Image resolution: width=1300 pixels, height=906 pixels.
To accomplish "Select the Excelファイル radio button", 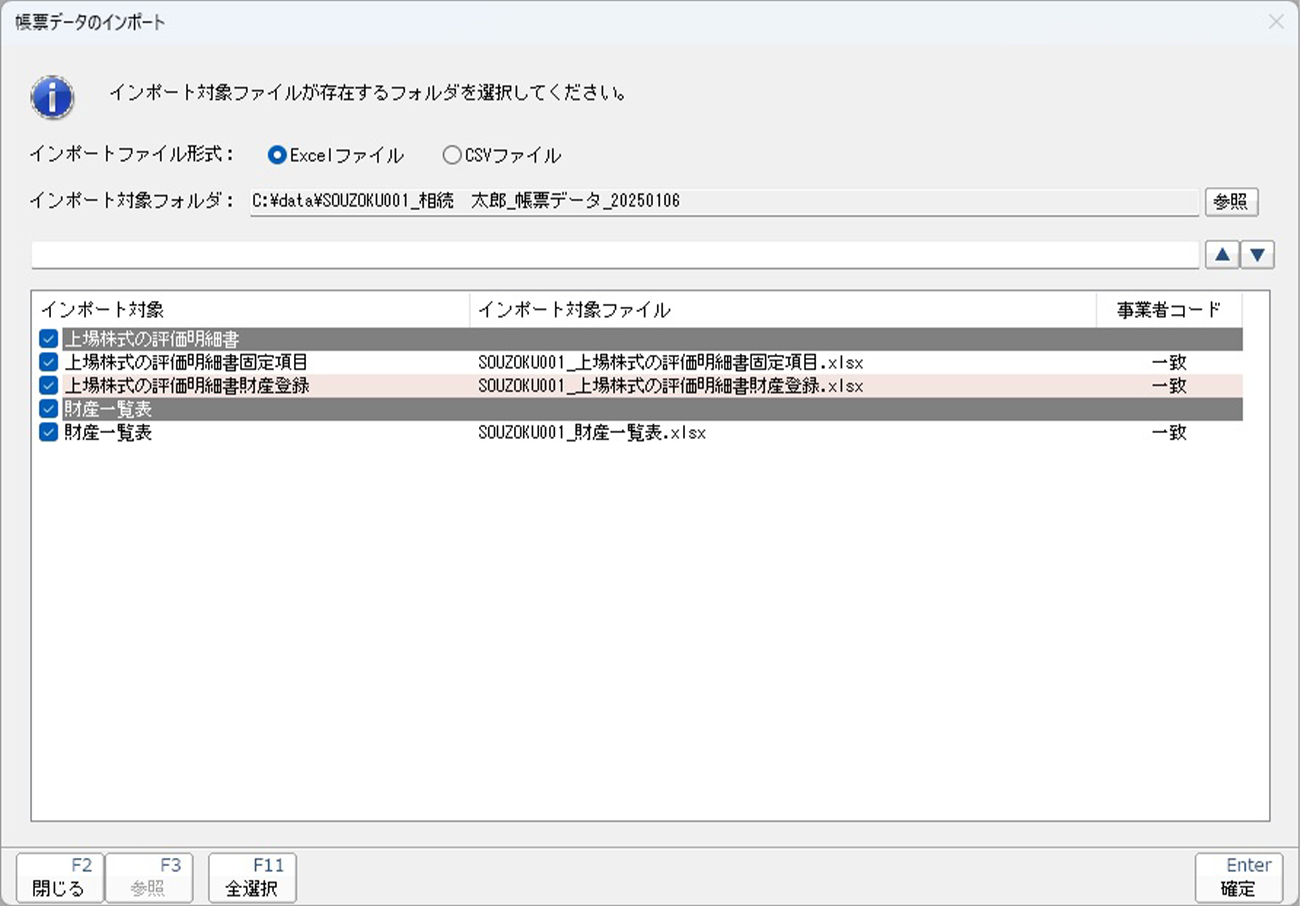I will (x=278, y=155).
